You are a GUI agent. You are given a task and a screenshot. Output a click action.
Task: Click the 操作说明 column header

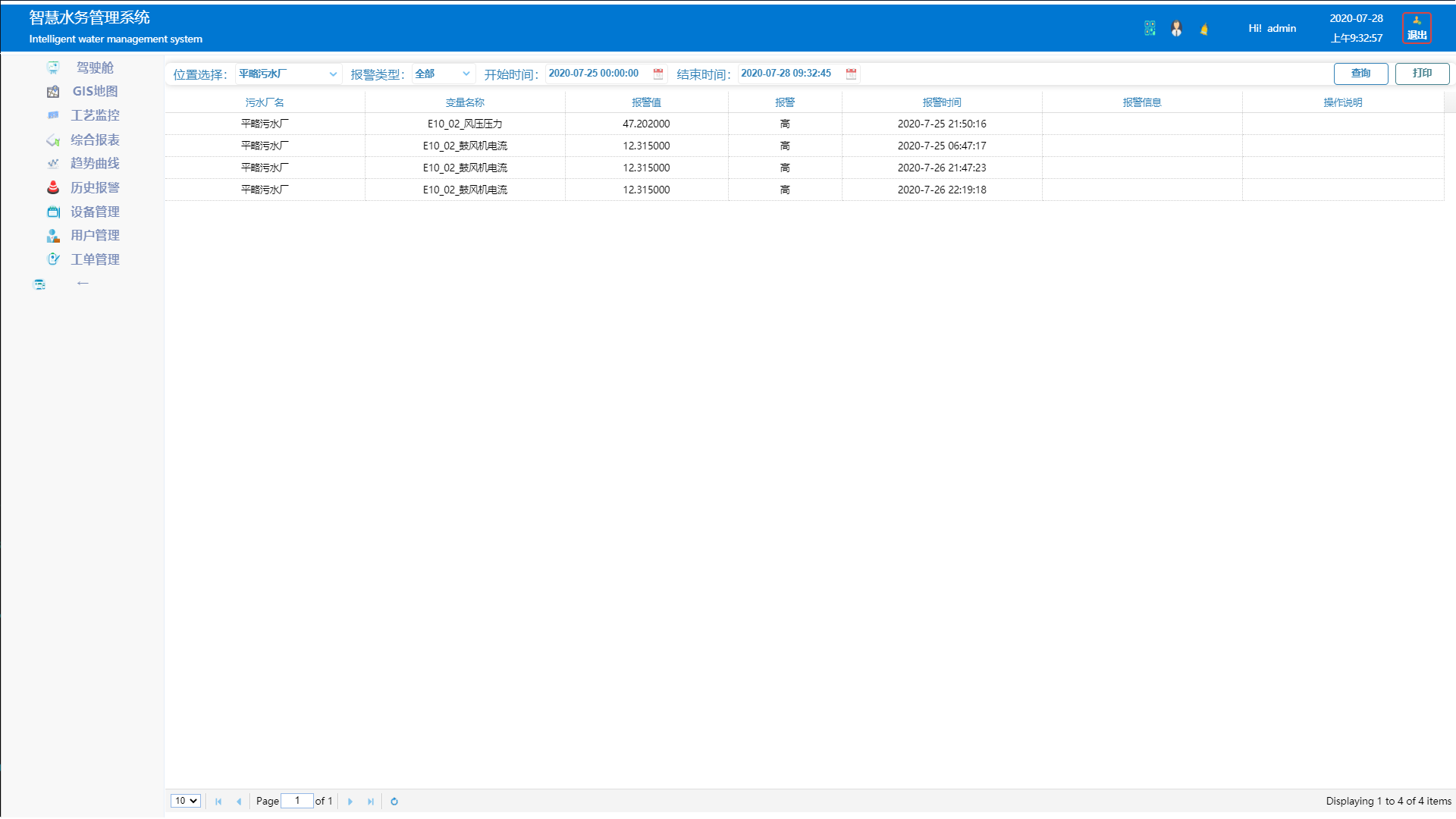point(1343,102)
